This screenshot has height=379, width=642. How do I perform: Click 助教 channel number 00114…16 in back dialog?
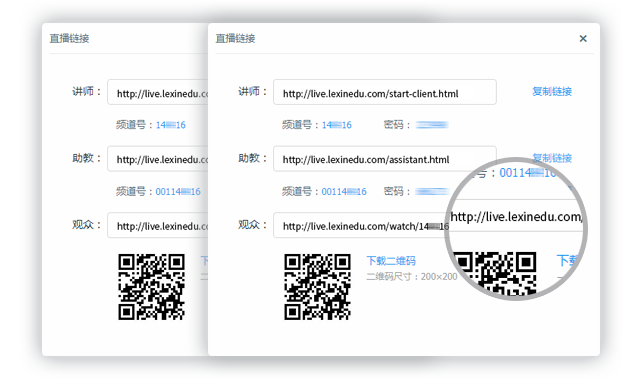pyautogui.click(x=178, y=192)
